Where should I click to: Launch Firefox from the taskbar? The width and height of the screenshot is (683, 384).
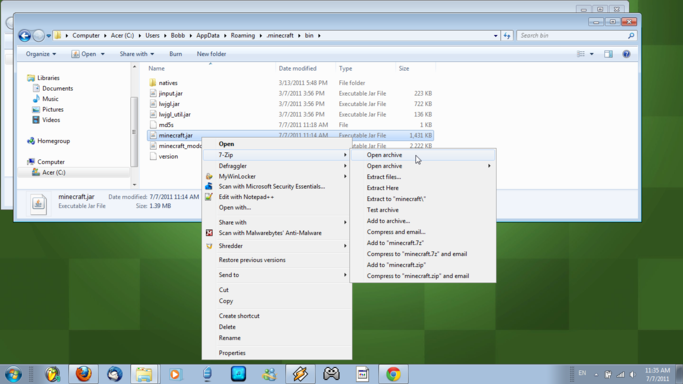(83, 374)
